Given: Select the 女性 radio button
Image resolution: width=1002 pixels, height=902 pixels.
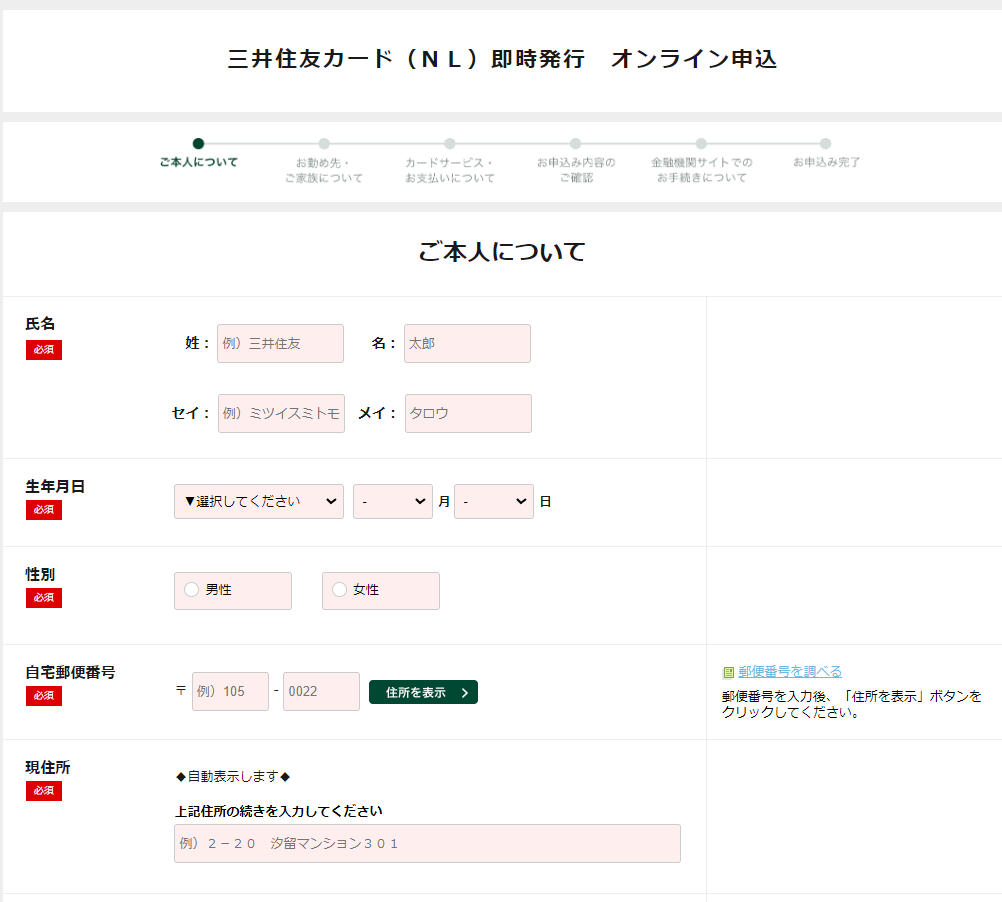Looking at the screenshot, I should point(339,590).
